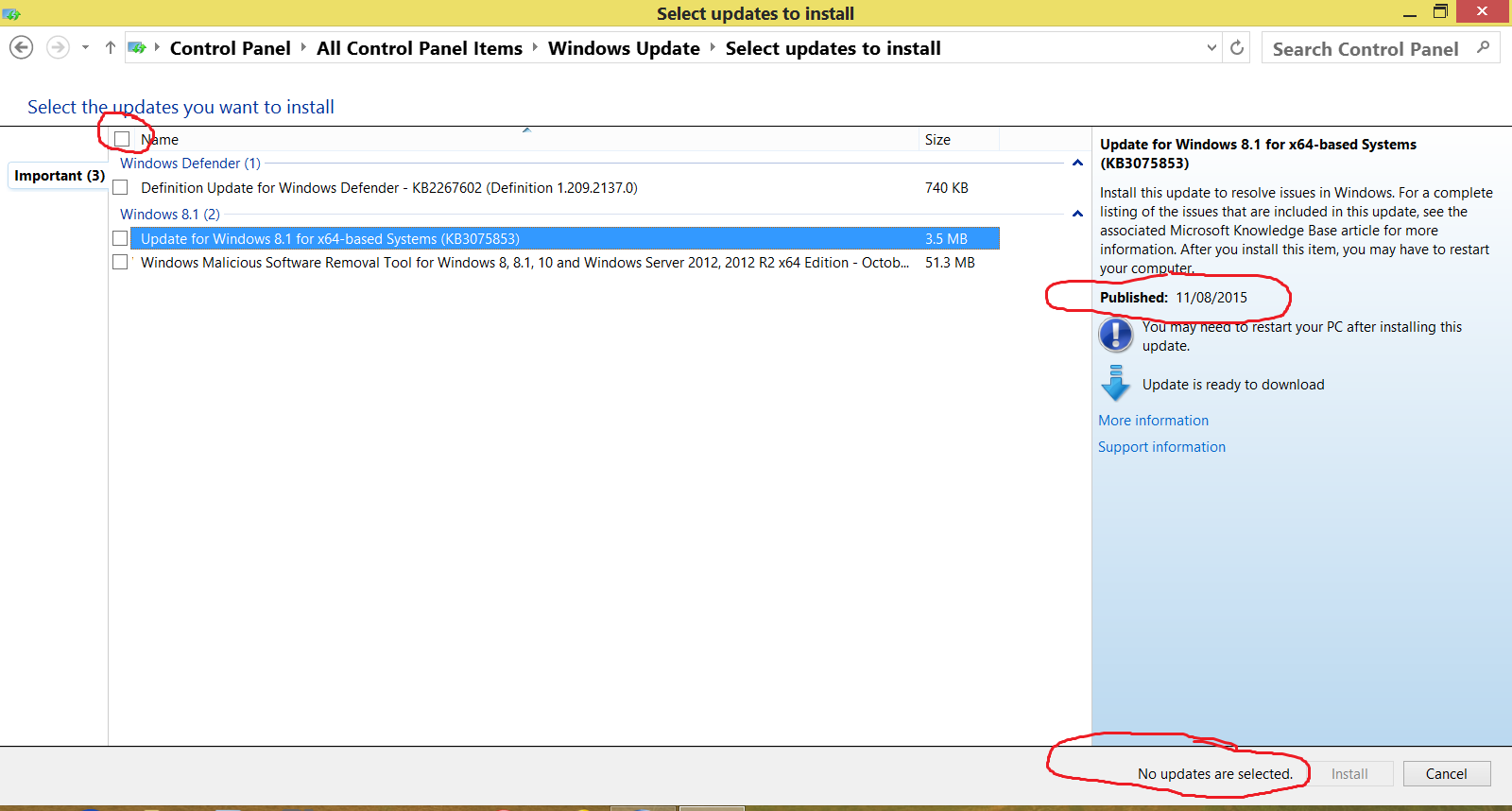1512x811 pixels.
Task: Open the address bar history dropdown
Action: (1212, 47)
